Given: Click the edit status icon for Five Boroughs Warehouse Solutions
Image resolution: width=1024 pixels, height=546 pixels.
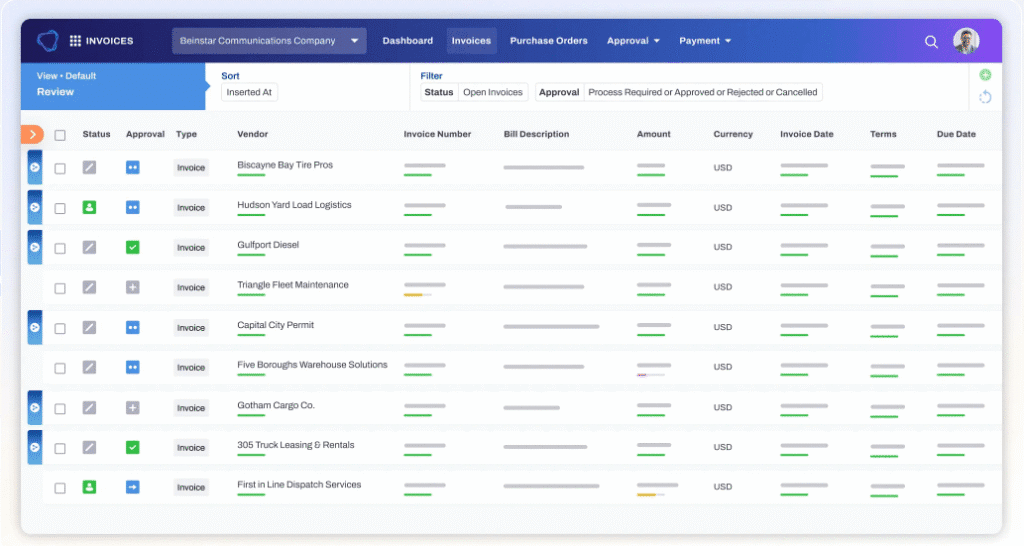Looking at the screenshot, I should coord(89,367).
